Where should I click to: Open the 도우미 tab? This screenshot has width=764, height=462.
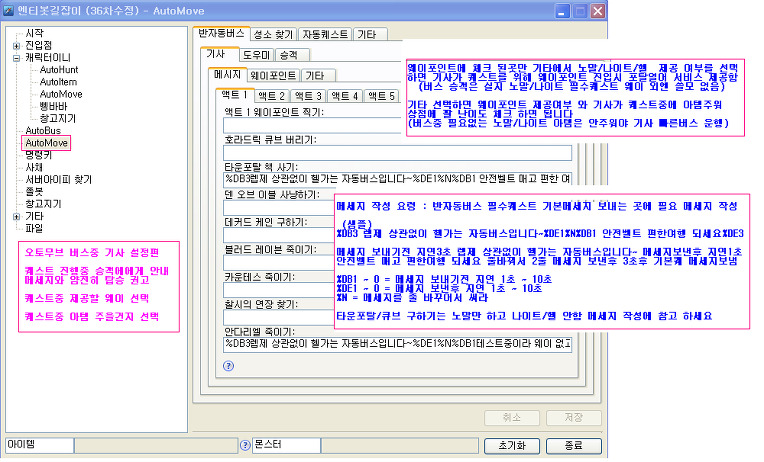pos(256,55)
